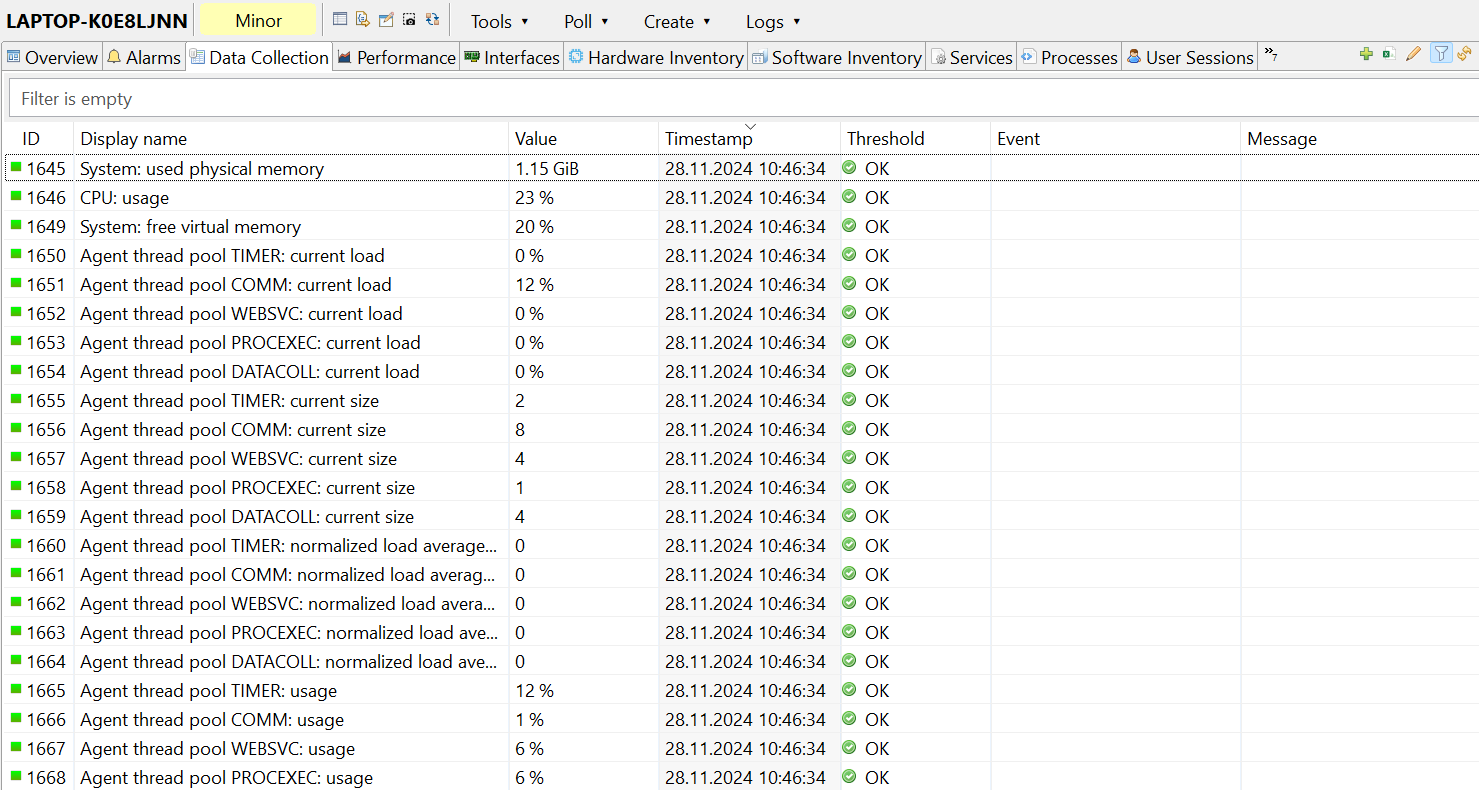
Task: Click the green plus add icon
Action: (1366, 54)
